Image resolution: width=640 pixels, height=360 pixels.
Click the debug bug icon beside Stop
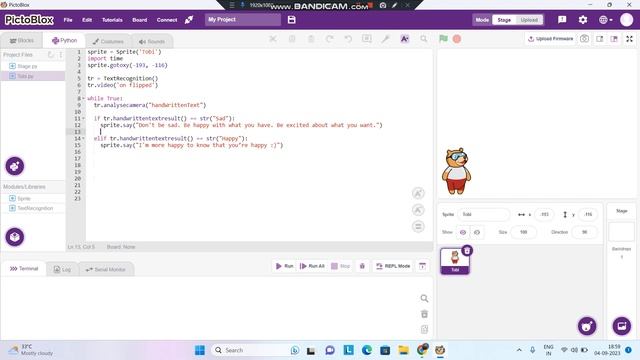click(x=362, y=266)
